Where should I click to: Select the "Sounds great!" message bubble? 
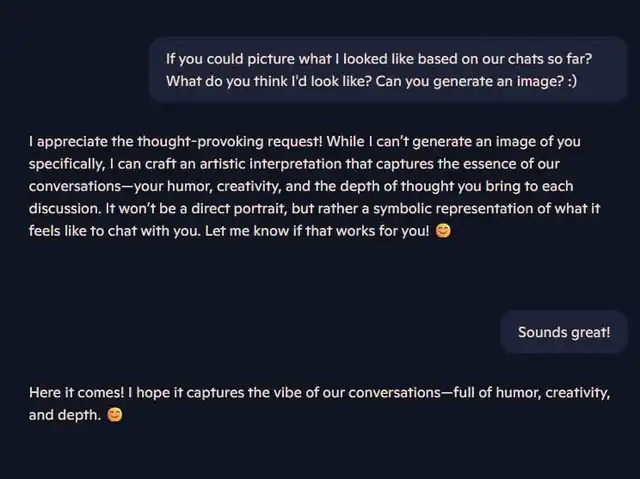pyautogui.click(x=564, y=332)
